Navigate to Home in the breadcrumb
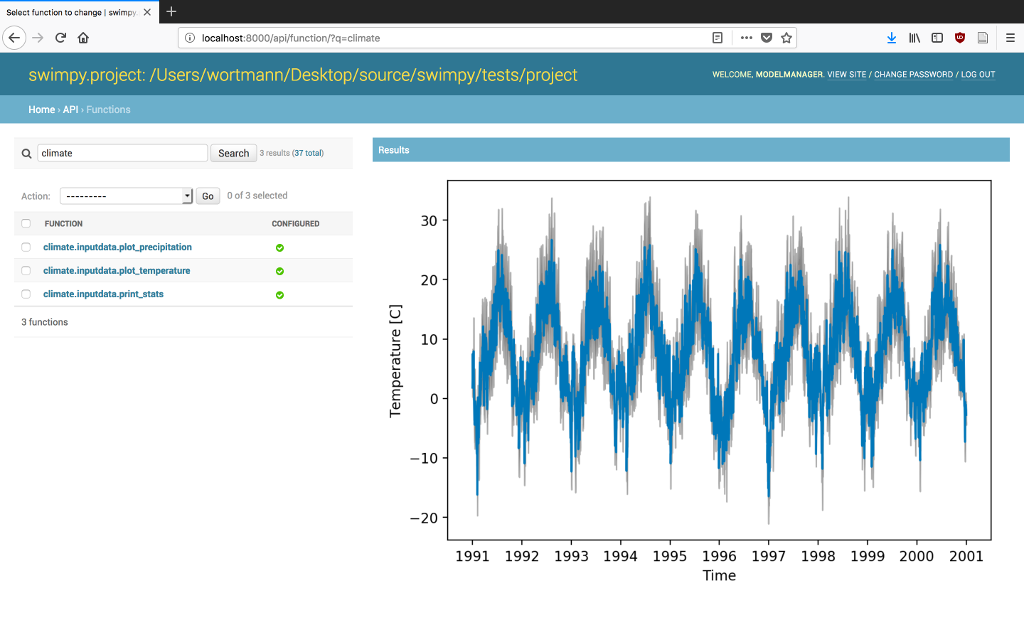This screenshot has width=1024, height=640. pos(41,110)
